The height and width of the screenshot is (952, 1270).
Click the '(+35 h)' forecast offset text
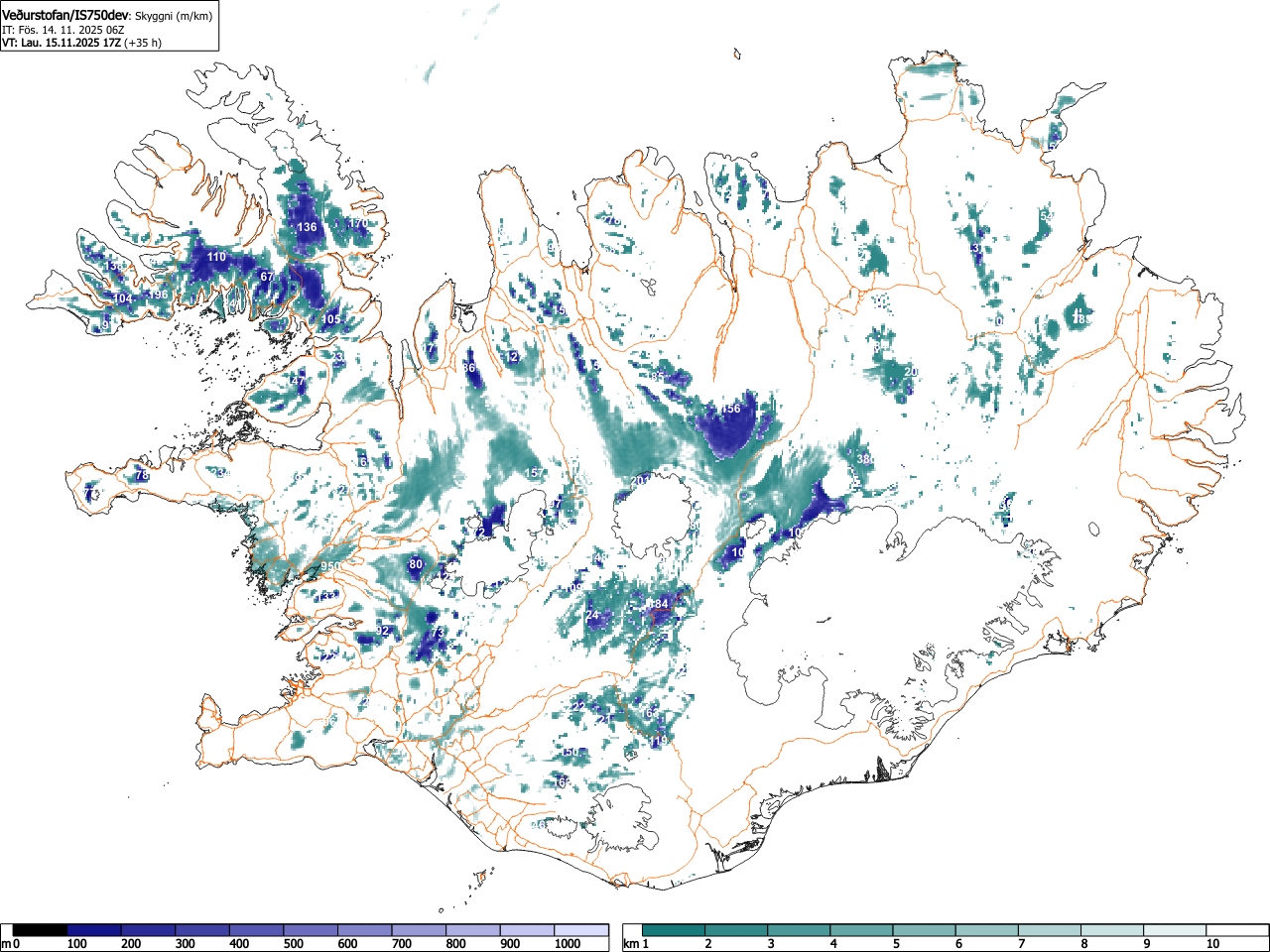(x=143, y=43)
